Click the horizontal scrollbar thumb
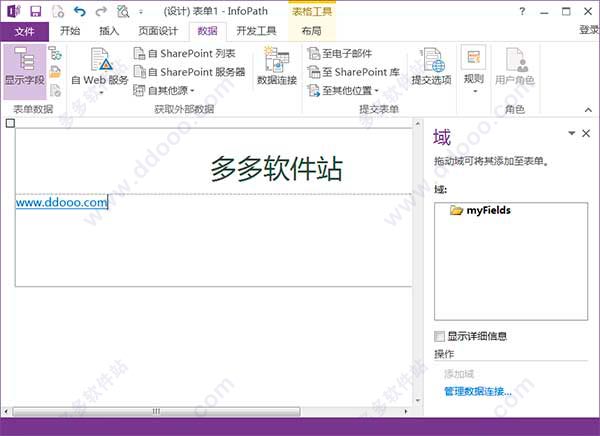Image resolution: width=600 pixels, height=436 pixels. [x=156, y=412]
